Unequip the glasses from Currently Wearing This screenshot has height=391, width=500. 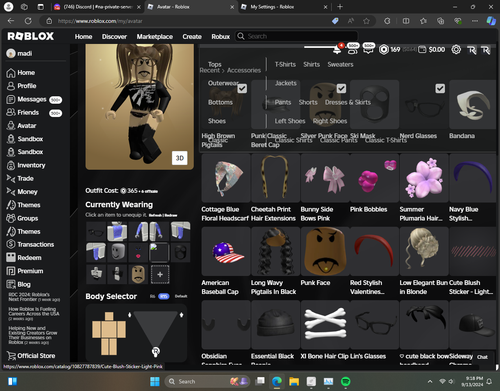click(x=96, y=232)
